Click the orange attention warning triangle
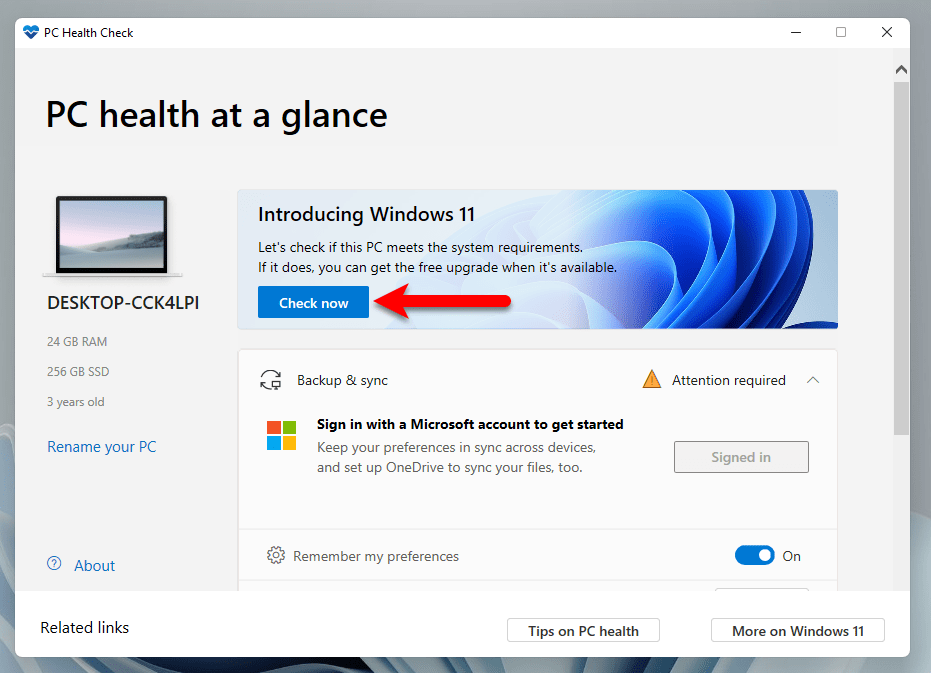This screenshot has height=673, width=931. tap(652, 379)
